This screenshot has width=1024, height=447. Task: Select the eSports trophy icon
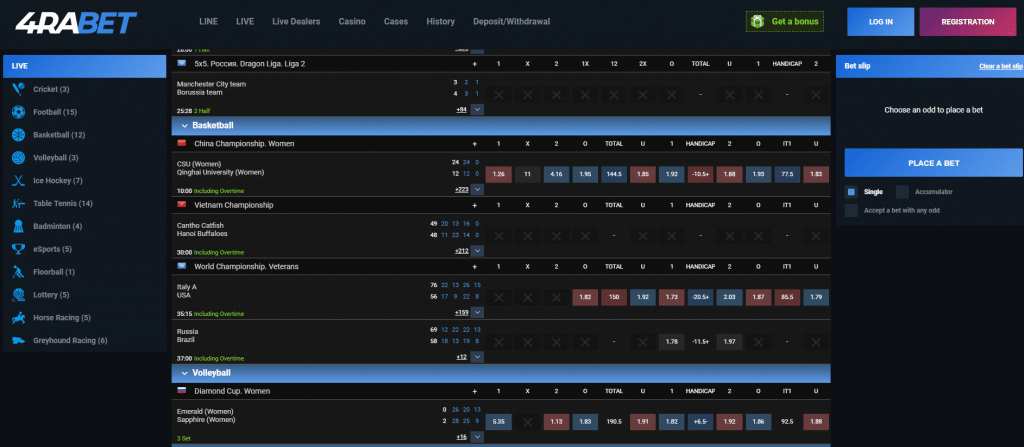[x=18, y=249]
